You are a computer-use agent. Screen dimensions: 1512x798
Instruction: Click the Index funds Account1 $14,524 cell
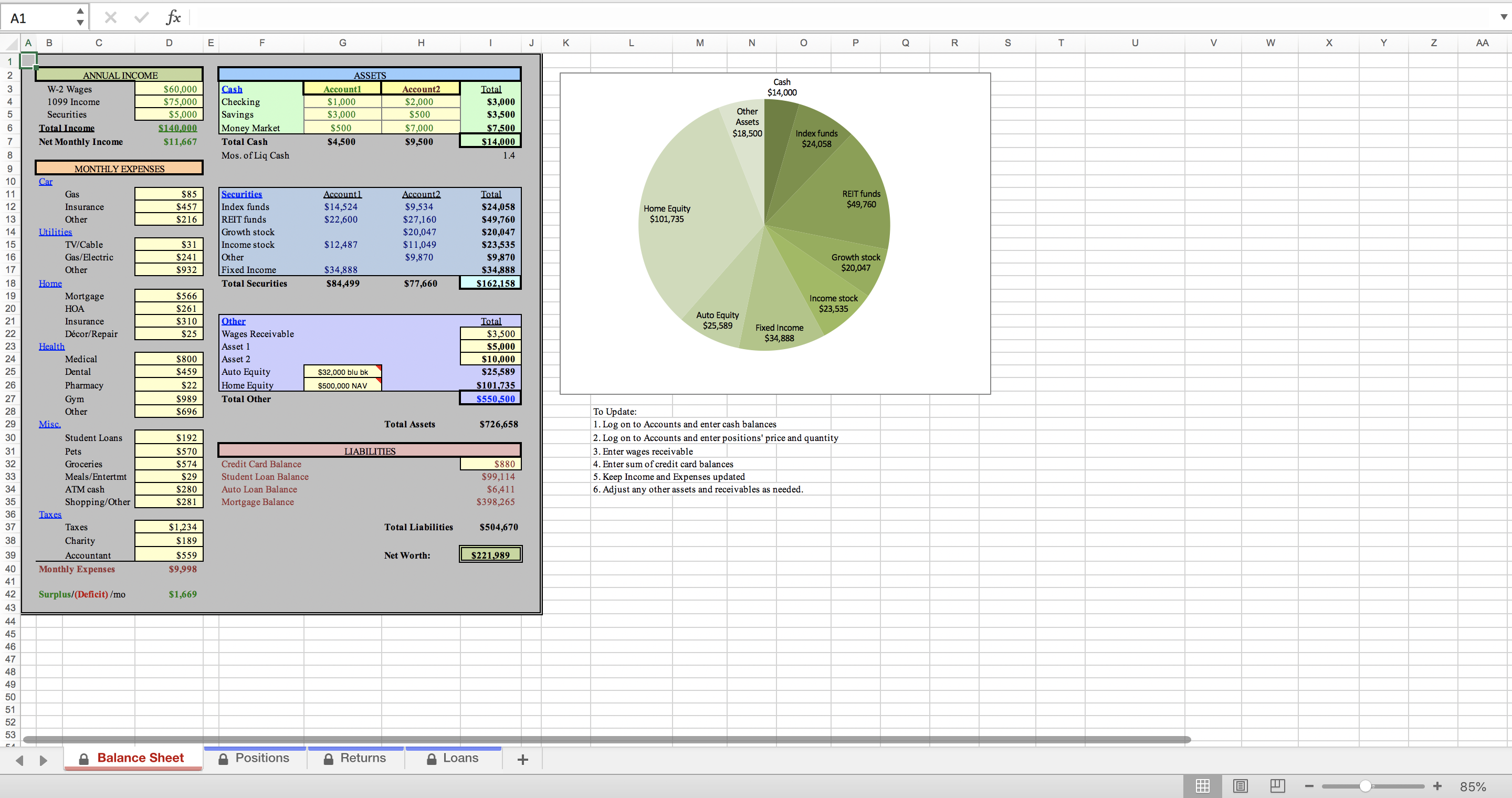(340, 207)
